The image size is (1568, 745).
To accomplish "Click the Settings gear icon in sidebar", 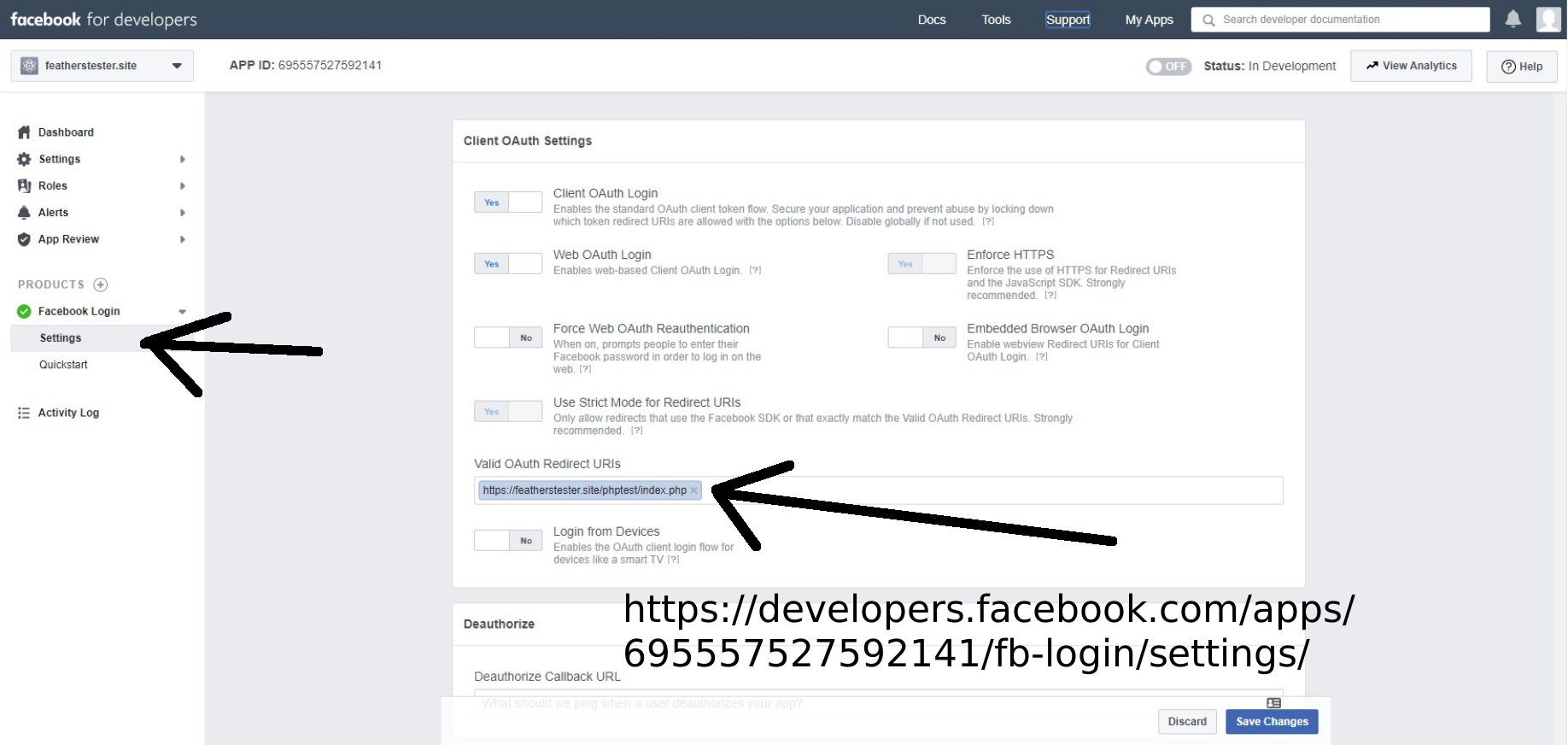I will pos(24,159).
